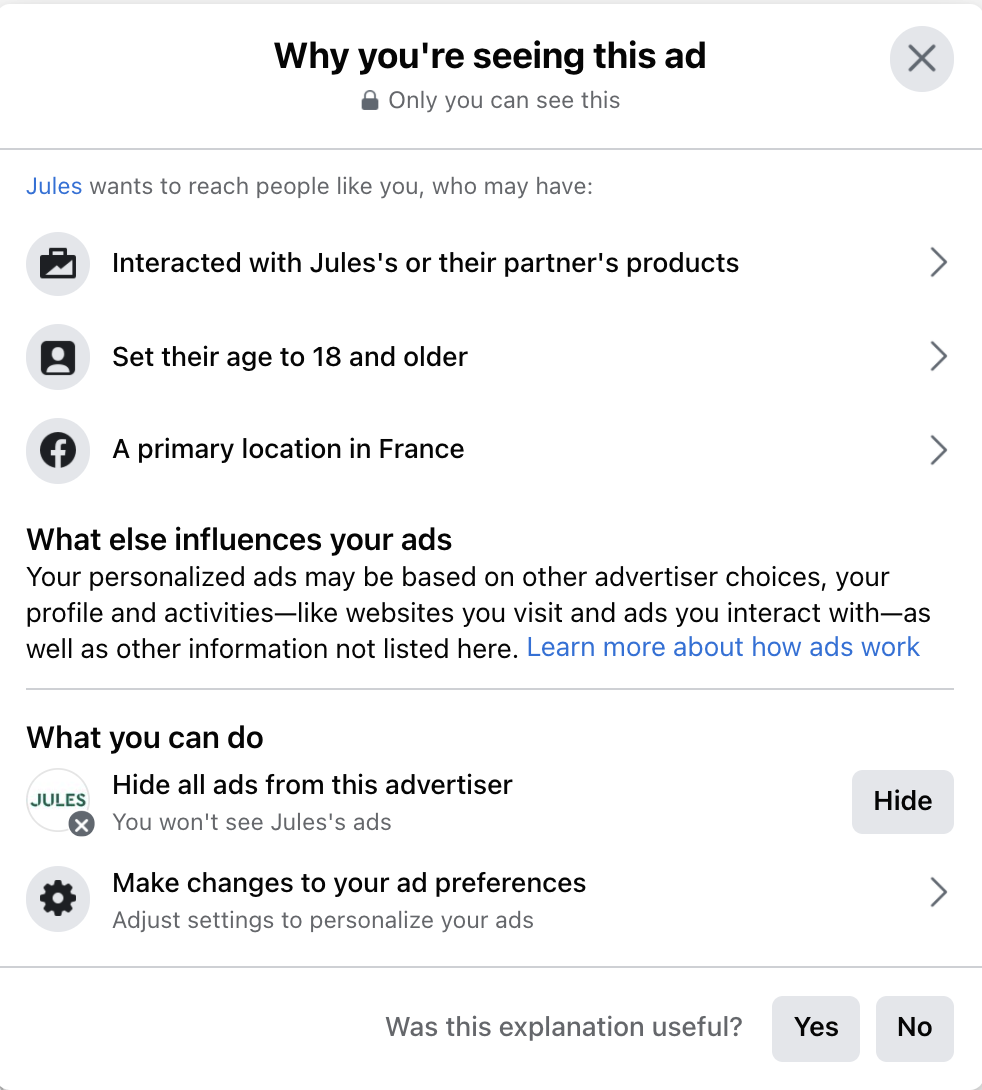Click the briefcase icon for product interactions
Screen dimensions: 982x1090
tap(58, 264)
